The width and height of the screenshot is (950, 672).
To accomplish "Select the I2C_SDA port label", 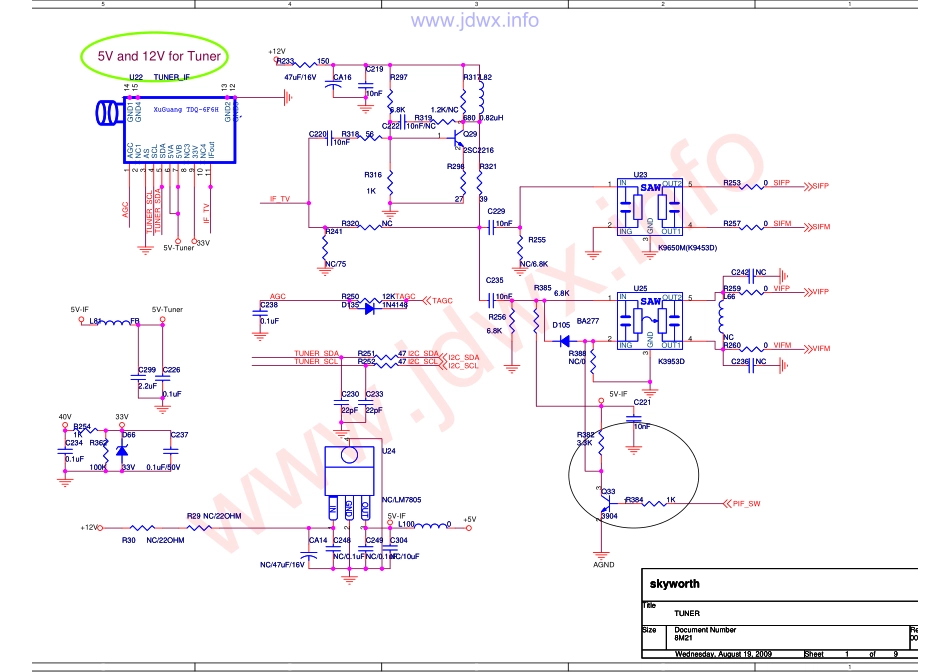I will 462,356.
